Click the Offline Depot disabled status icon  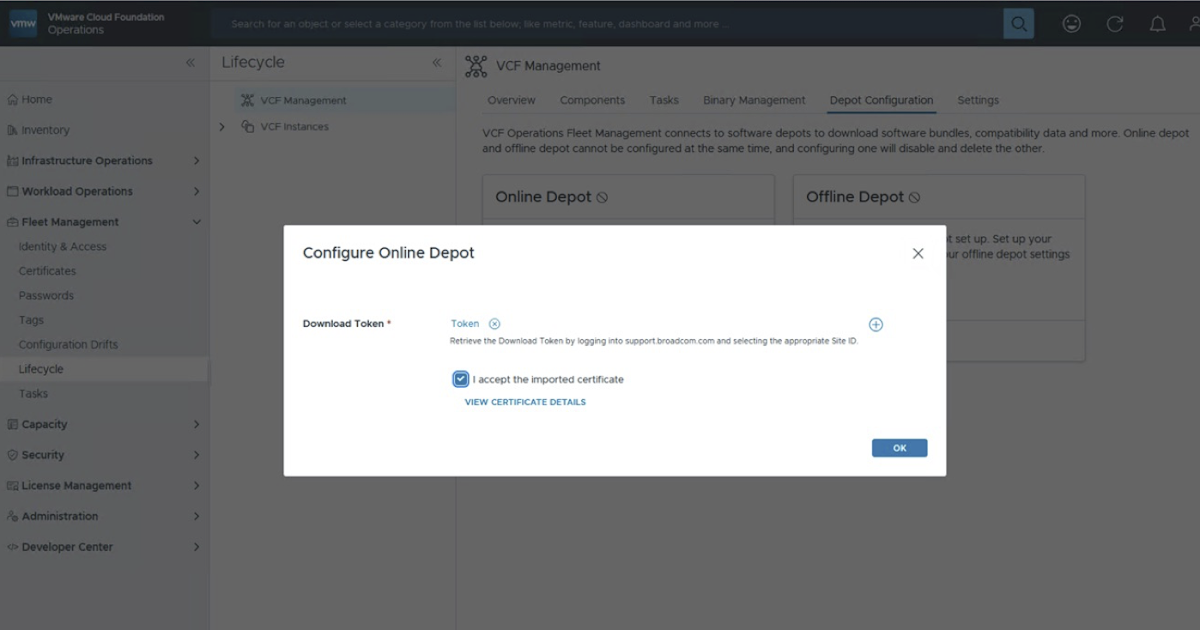click(x=914, y=198)
